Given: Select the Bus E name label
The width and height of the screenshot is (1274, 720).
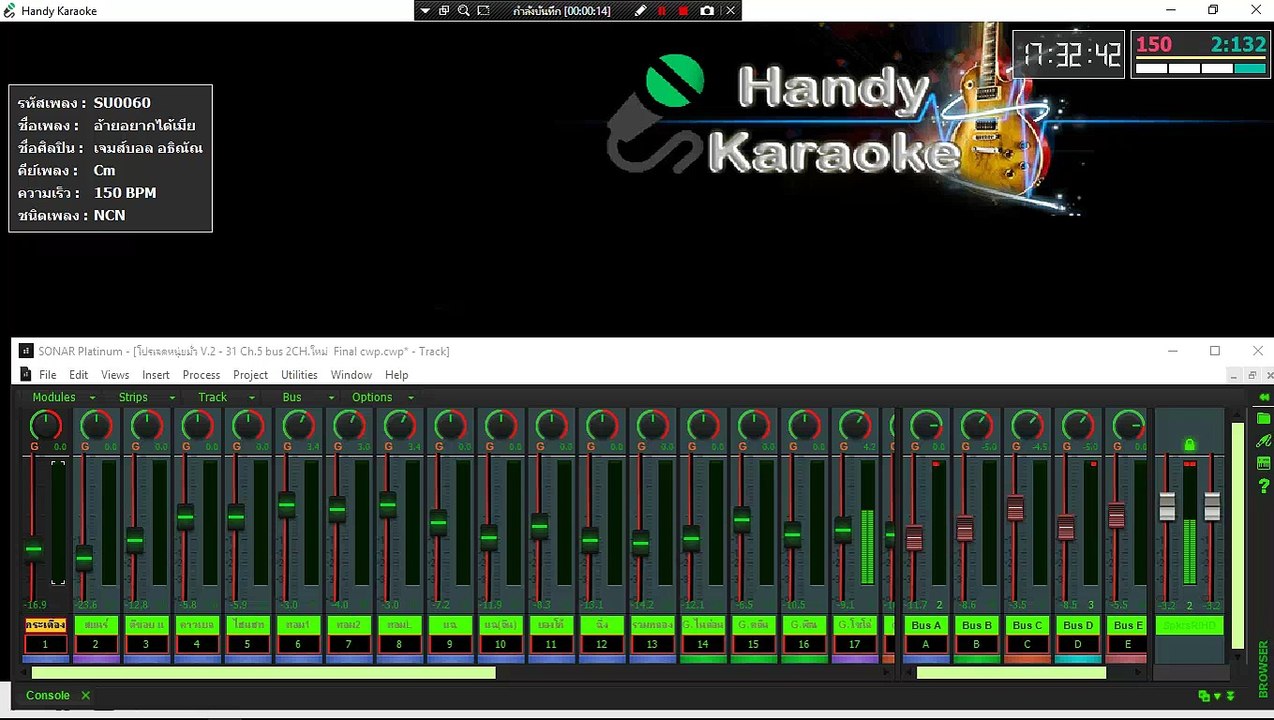Looking at the screenshot, I should (x=1128, y=625).
